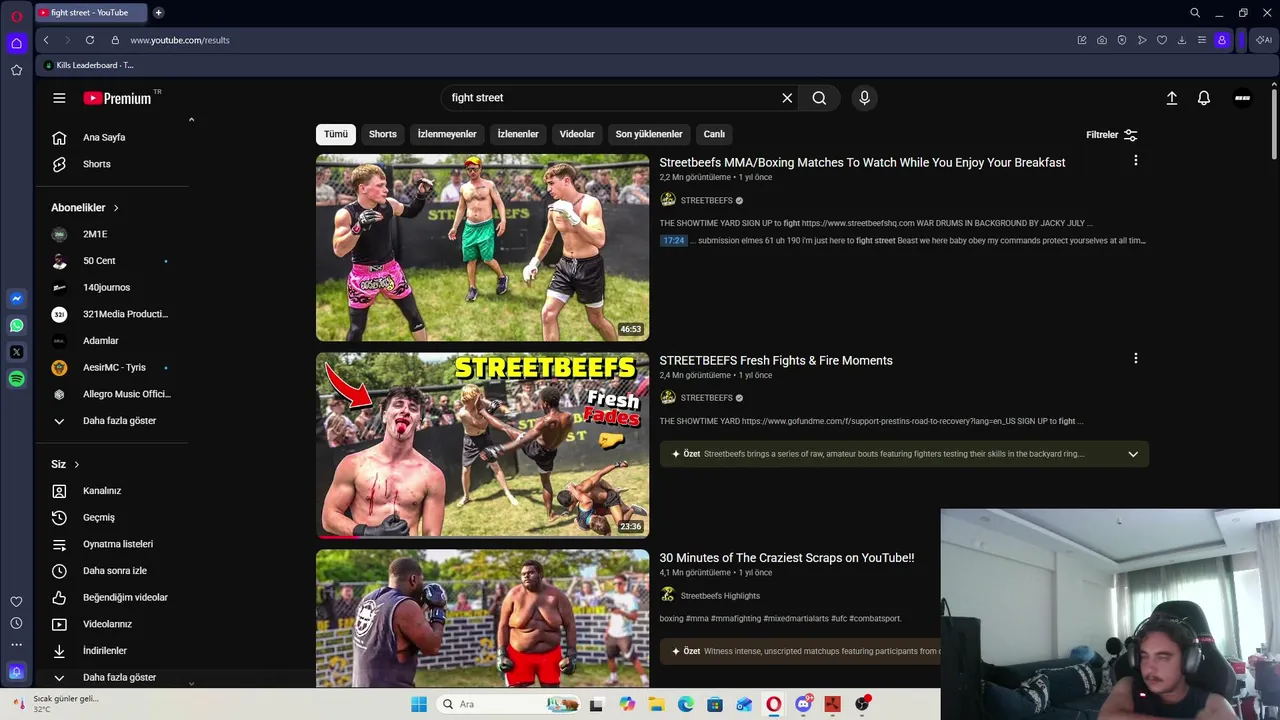Screen dimensions: 1280x720
Task: Open Opera Easy Setup sliders icon
Action: tap(1202, 40)
